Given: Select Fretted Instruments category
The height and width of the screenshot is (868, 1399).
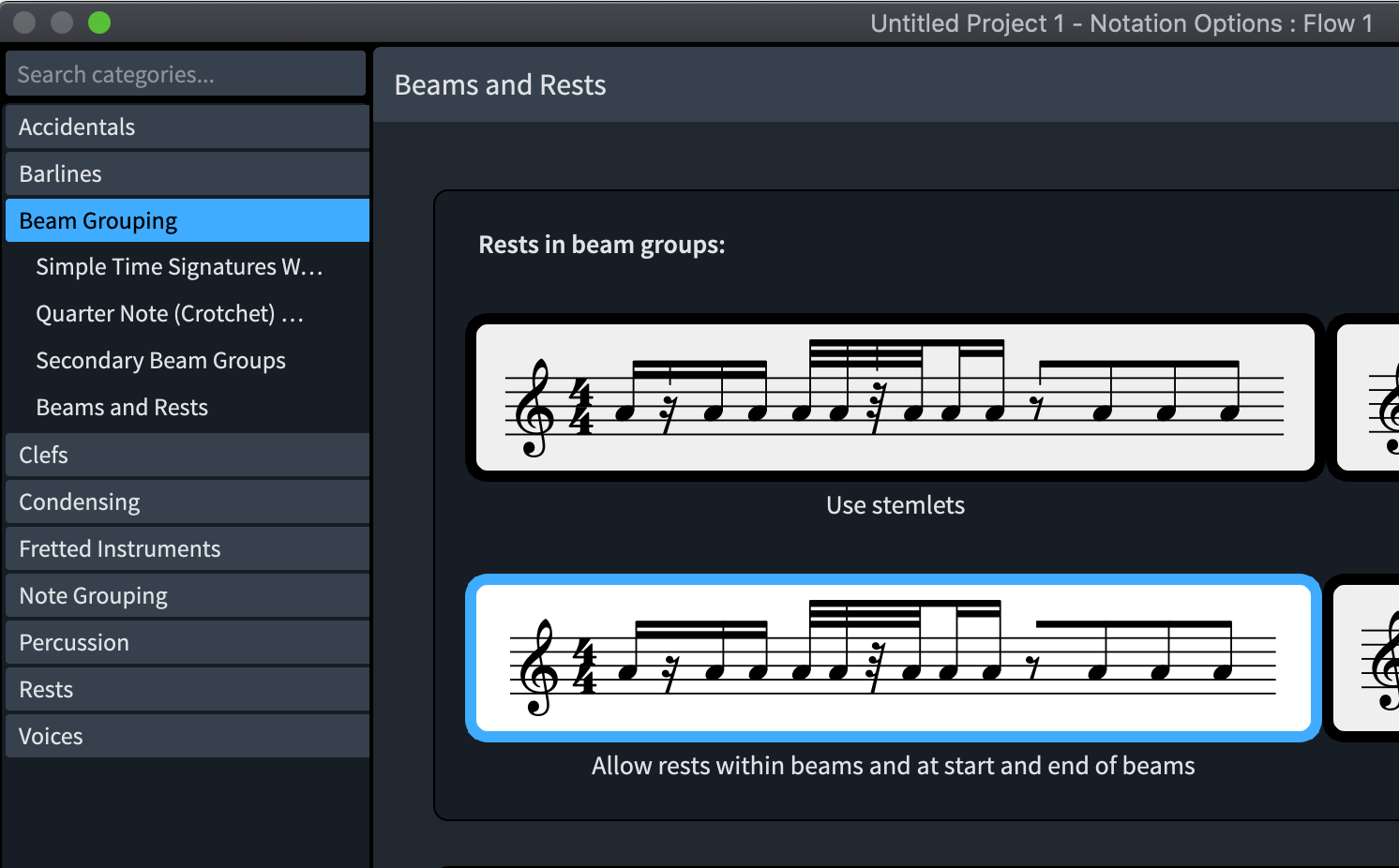Looking at the screenshot, I should 187,548.
